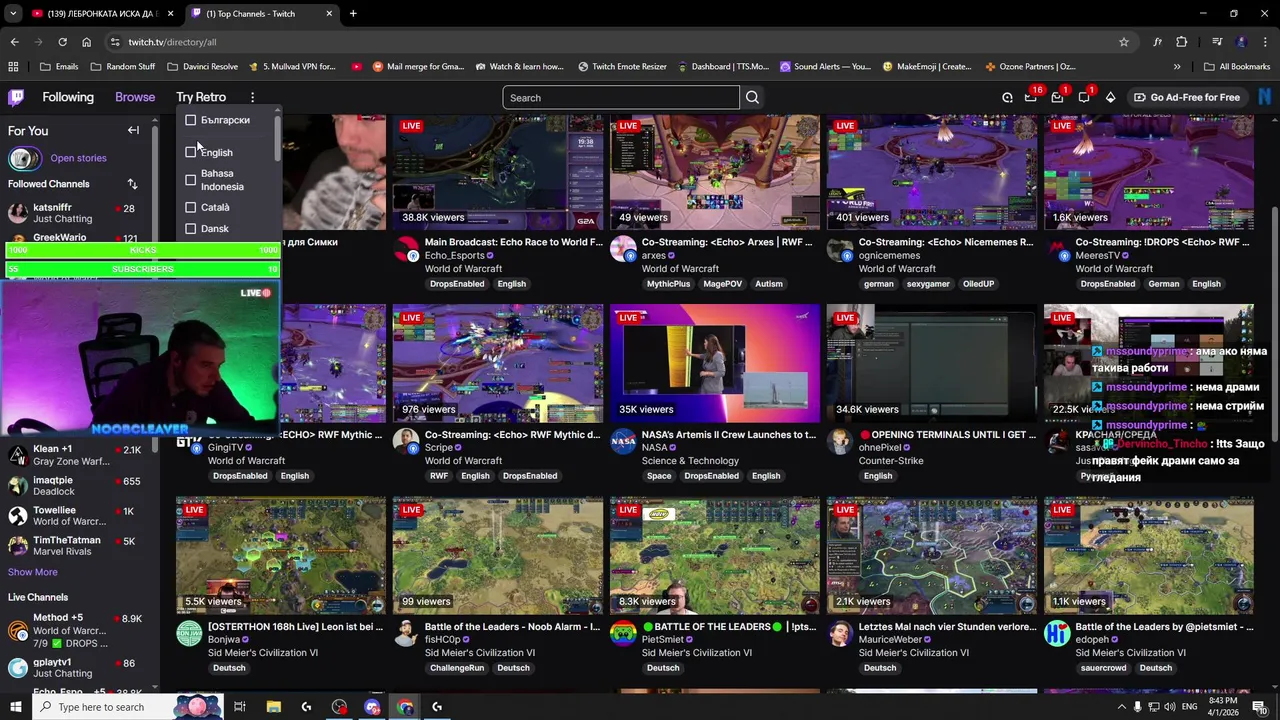Check the Български language checkbox

tap(191, 120)
